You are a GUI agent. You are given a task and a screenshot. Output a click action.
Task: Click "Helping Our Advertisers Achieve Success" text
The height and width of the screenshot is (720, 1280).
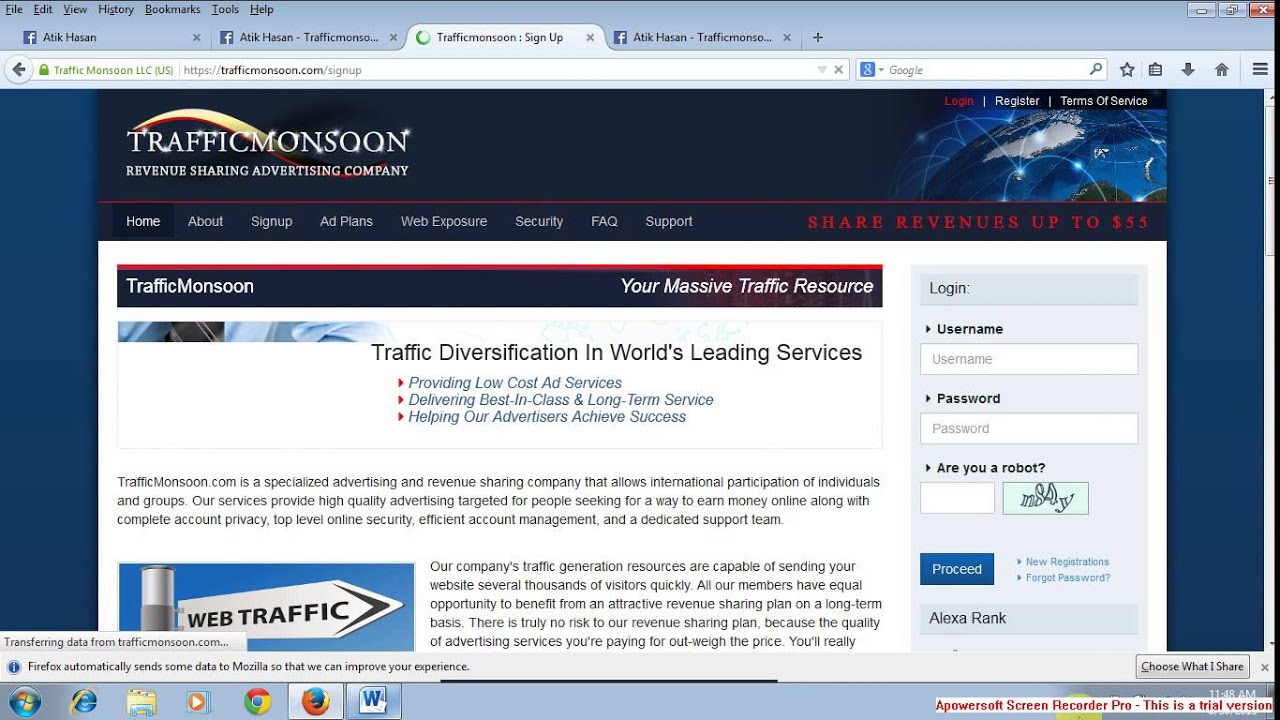547,417
